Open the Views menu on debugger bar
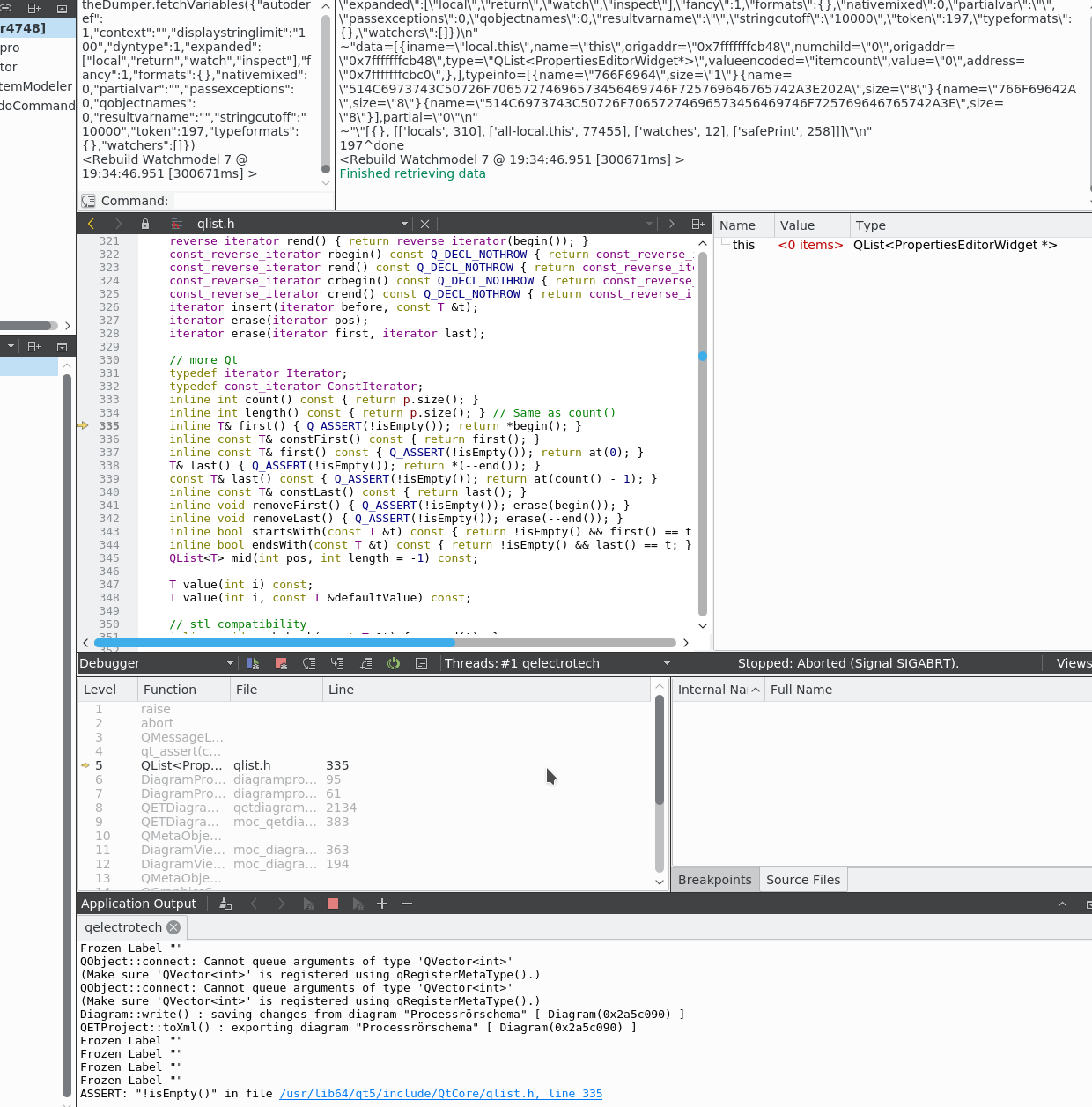The image size is (1092, 1107). click(1073, 663)
